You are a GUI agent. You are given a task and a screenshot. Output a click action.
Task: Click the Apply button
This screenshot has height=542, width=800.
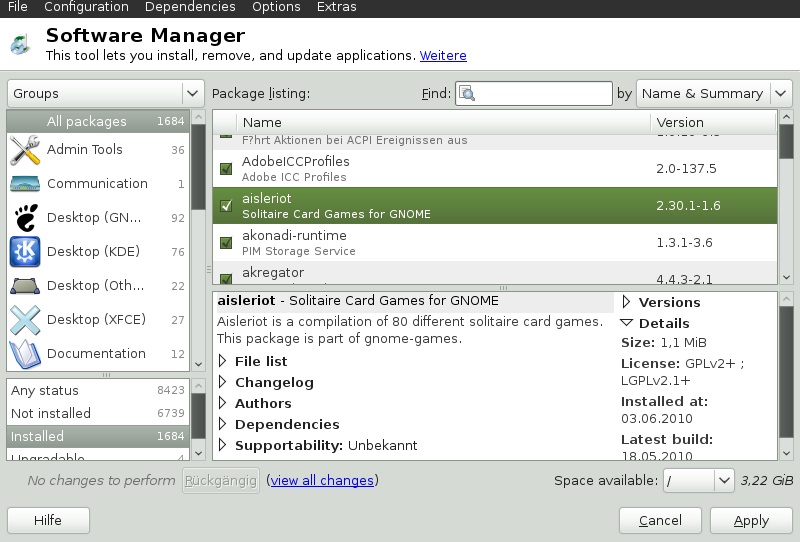(x=750, y=520)
